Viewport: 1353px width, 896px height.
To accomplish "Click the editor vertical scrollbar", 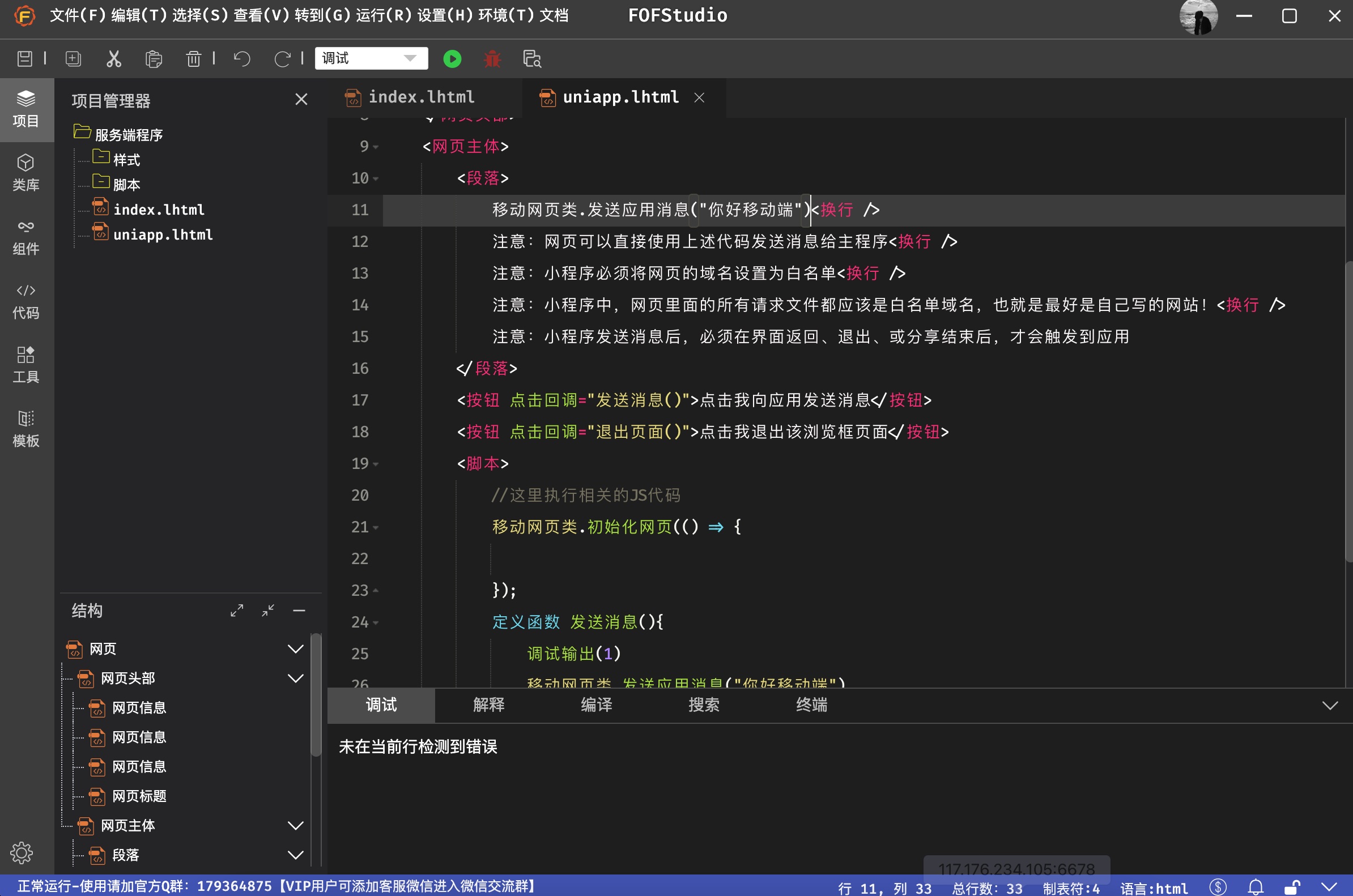I will tap(1348, 411).
